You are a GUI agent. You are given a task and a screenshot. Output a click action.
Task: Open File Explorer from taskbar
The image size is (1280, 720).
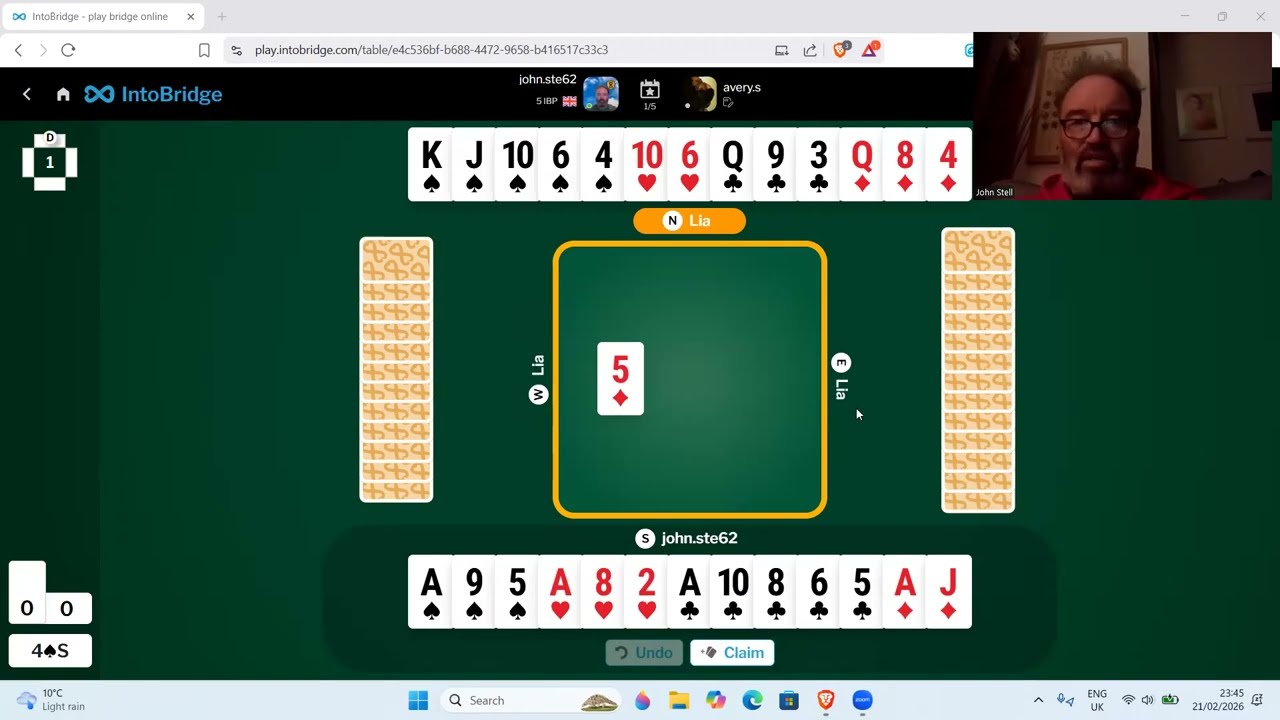coord(679,700)
